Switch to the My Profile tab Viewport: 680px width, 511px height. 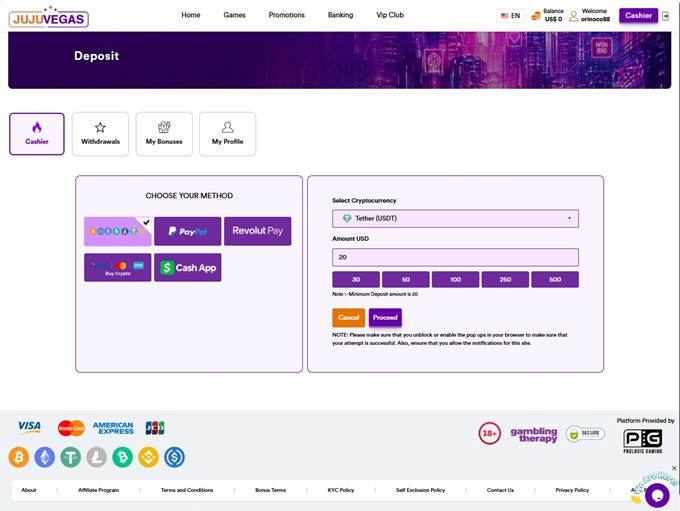pyautogui.click(x=227, y=134)
